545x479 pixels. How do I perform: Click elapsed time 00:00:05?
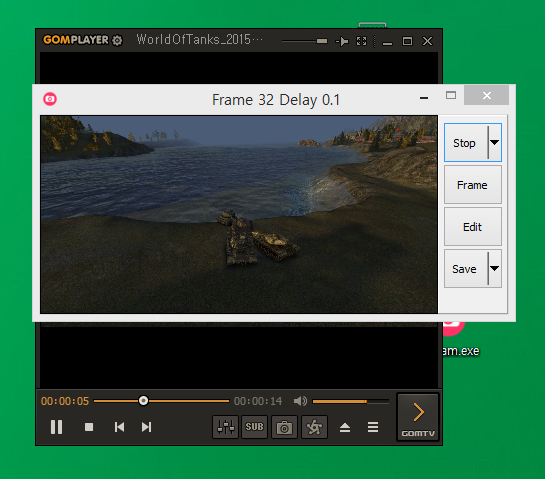point(65,401)
